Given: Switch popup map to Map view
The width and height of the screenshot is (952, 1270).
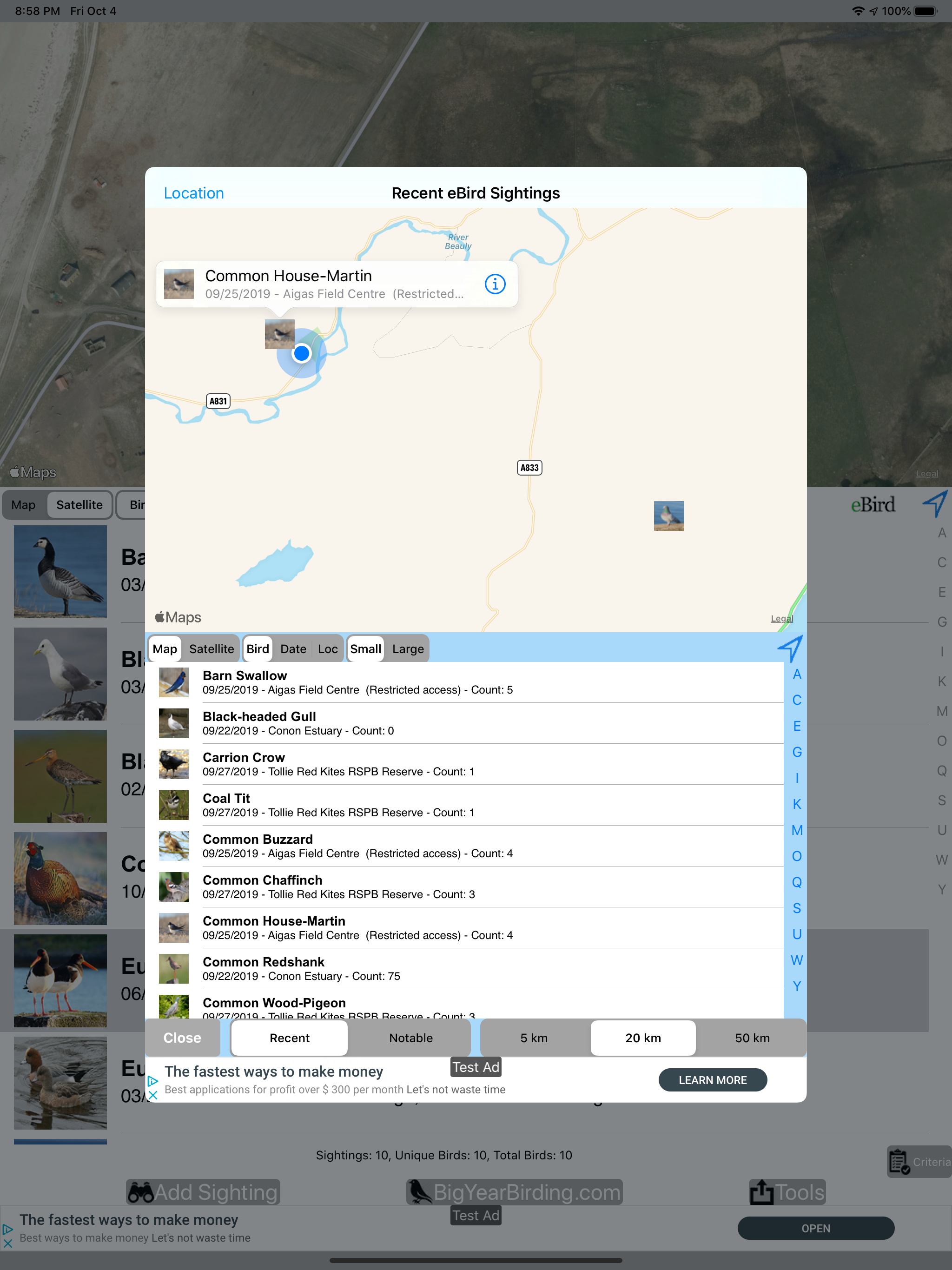Looking at the screenshot, I should coord(165,649).
